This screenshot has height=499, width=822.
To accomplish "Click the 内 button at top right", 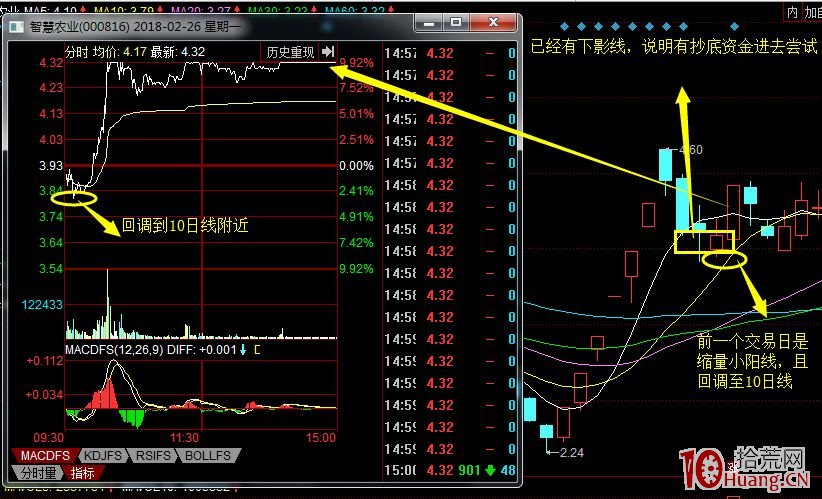I will click(792, 12).
